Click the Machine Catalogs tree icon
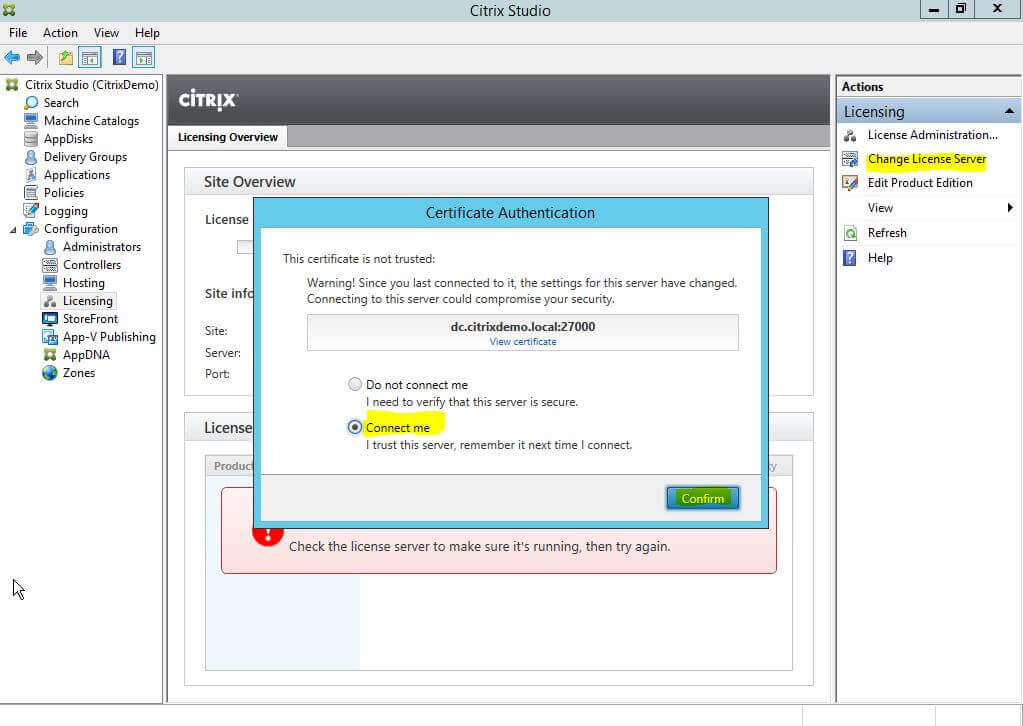This screenshot has width=1023, height=726. 31,121
